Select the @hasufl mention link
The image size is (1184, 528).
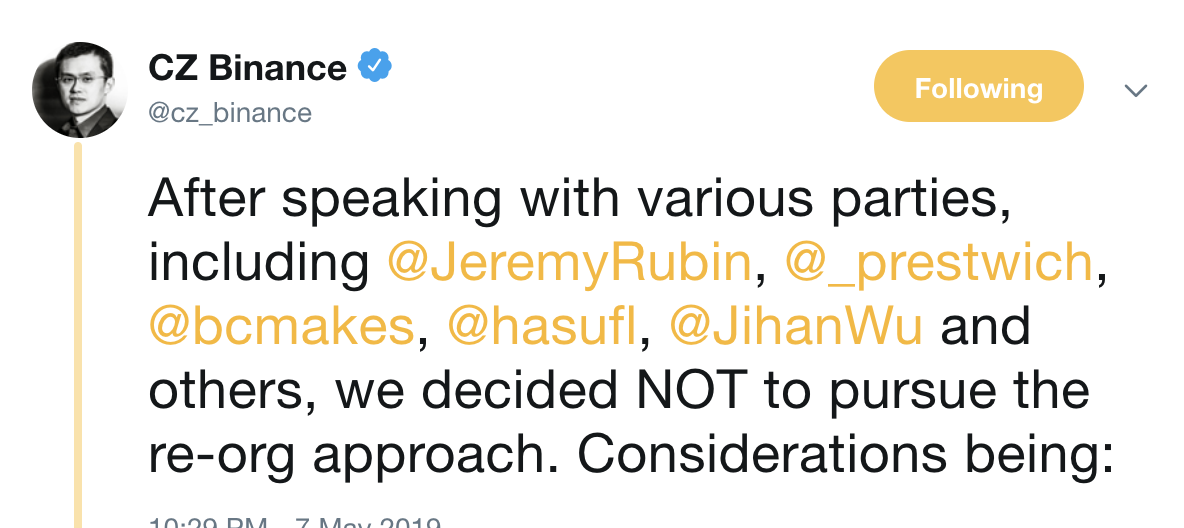click(541, 327)
